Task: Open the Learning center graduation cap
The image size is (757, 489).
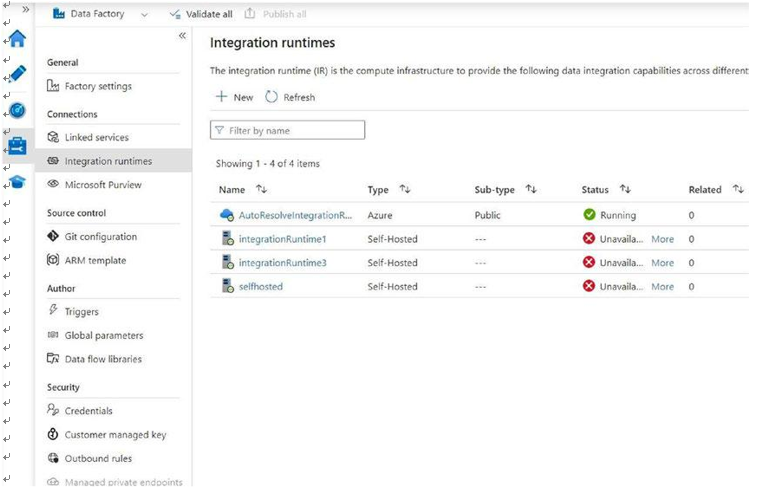Action: click(17, 182)
